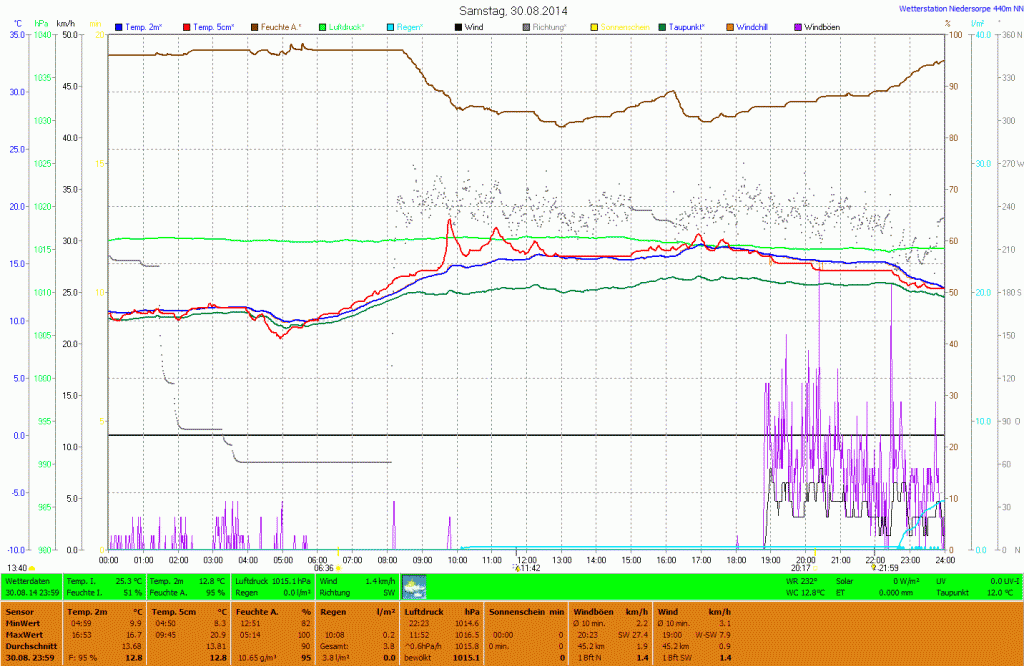Screen dimensions: 1024x666
Task: Click the Wetterdaten date box
Action: point(32,586)
